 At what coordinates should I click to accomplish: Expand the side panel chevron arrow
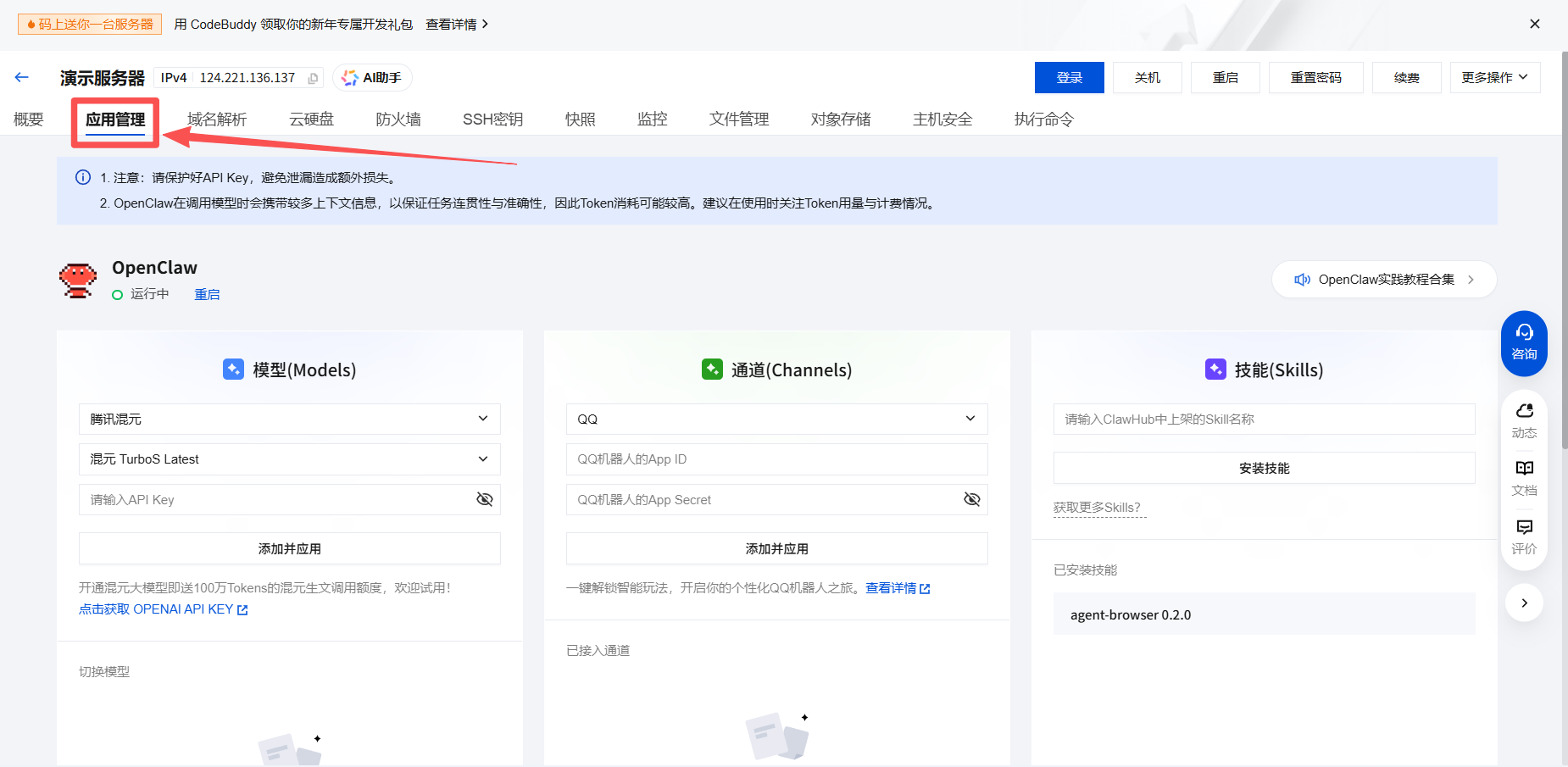(x=1524, y=603)
